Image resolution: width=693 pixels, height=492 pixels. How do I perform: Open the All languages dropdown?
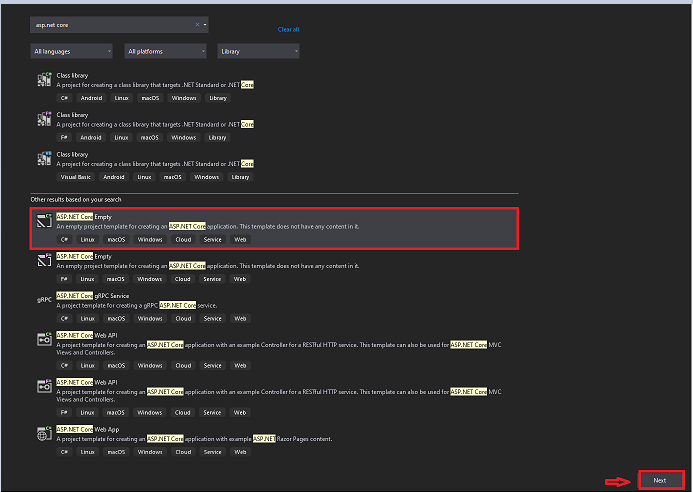71,51
